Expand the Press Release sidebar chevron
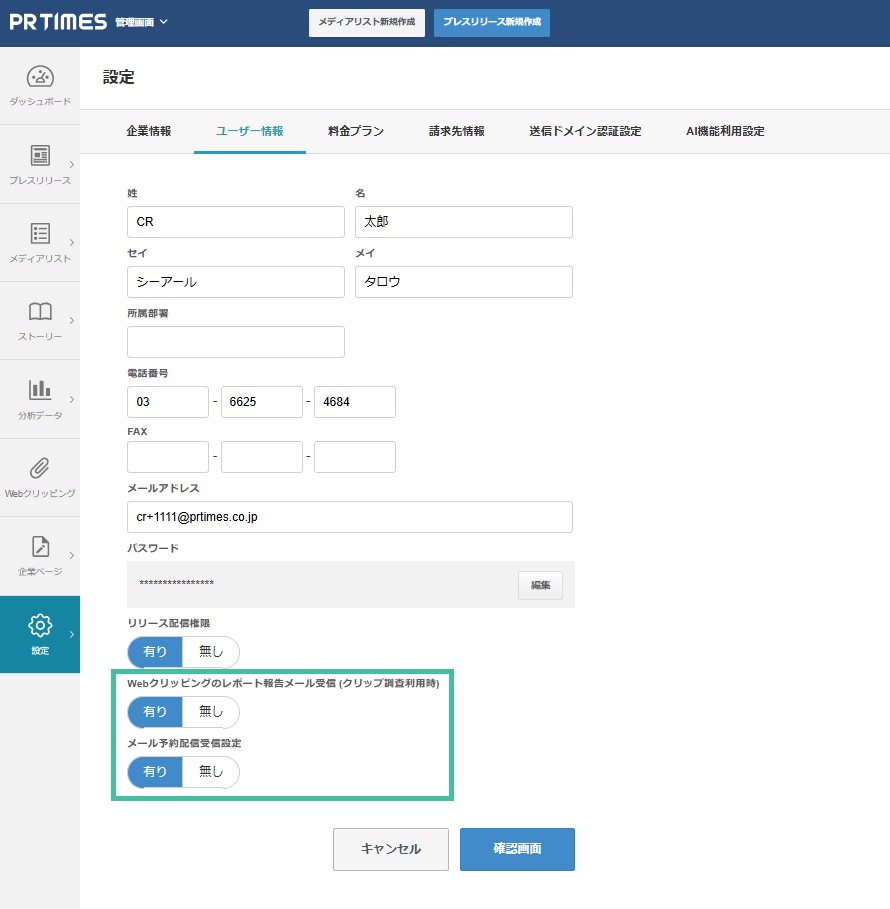890x909 pixels. coord(72,164)
